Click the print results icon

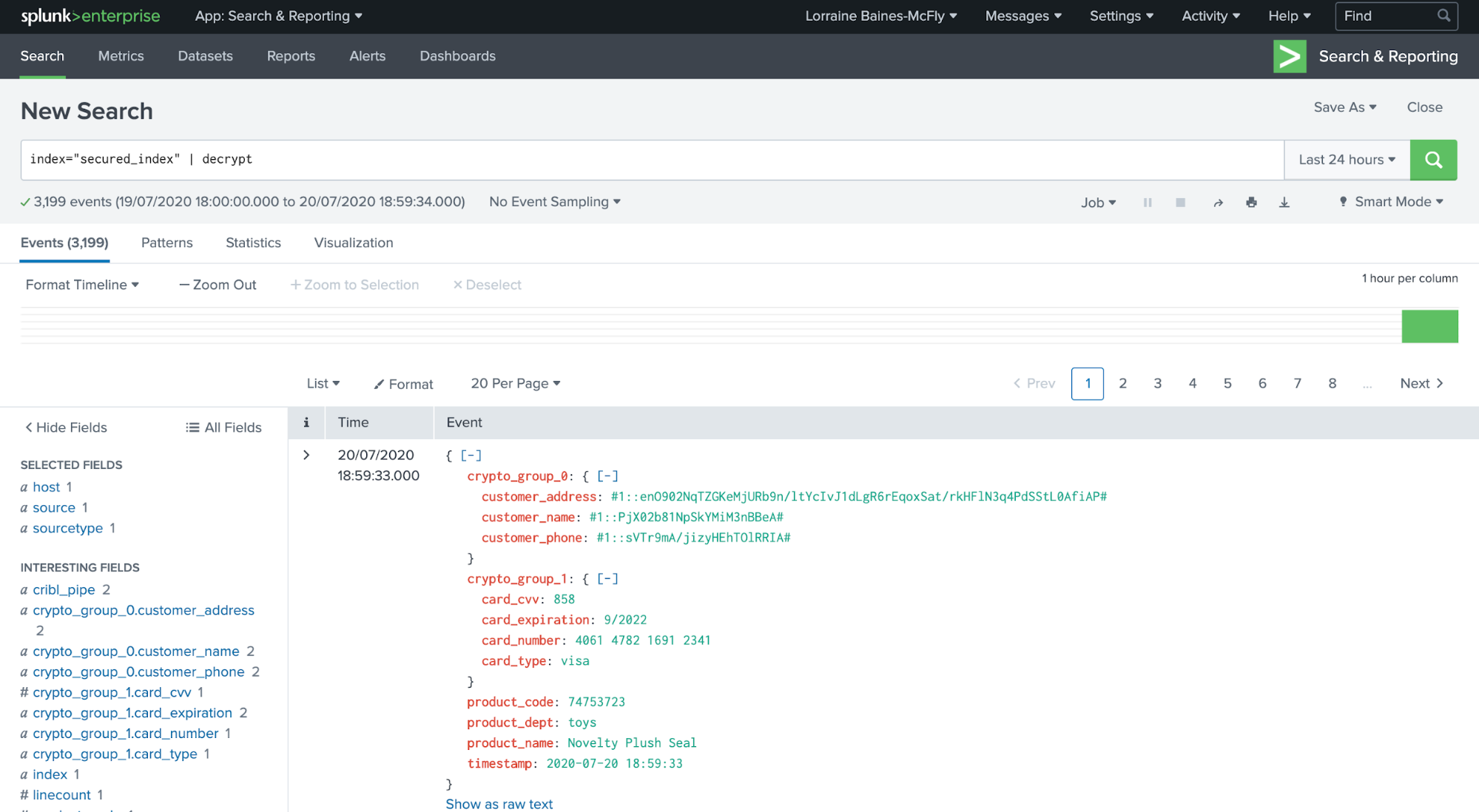click(1251, 203)
